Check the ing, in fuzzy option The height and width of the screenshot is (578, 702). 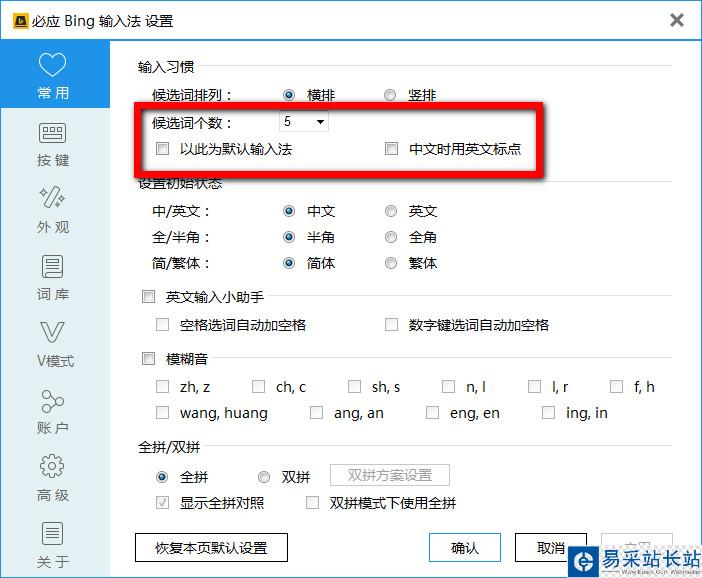tap(548, 412)
